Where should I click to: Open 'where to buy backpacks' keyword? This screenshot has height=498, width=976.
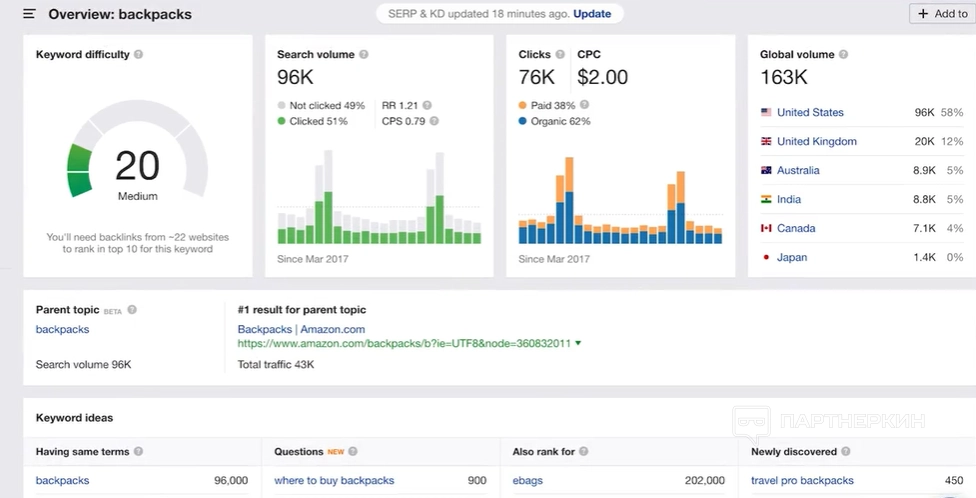[x=334, y=481]
